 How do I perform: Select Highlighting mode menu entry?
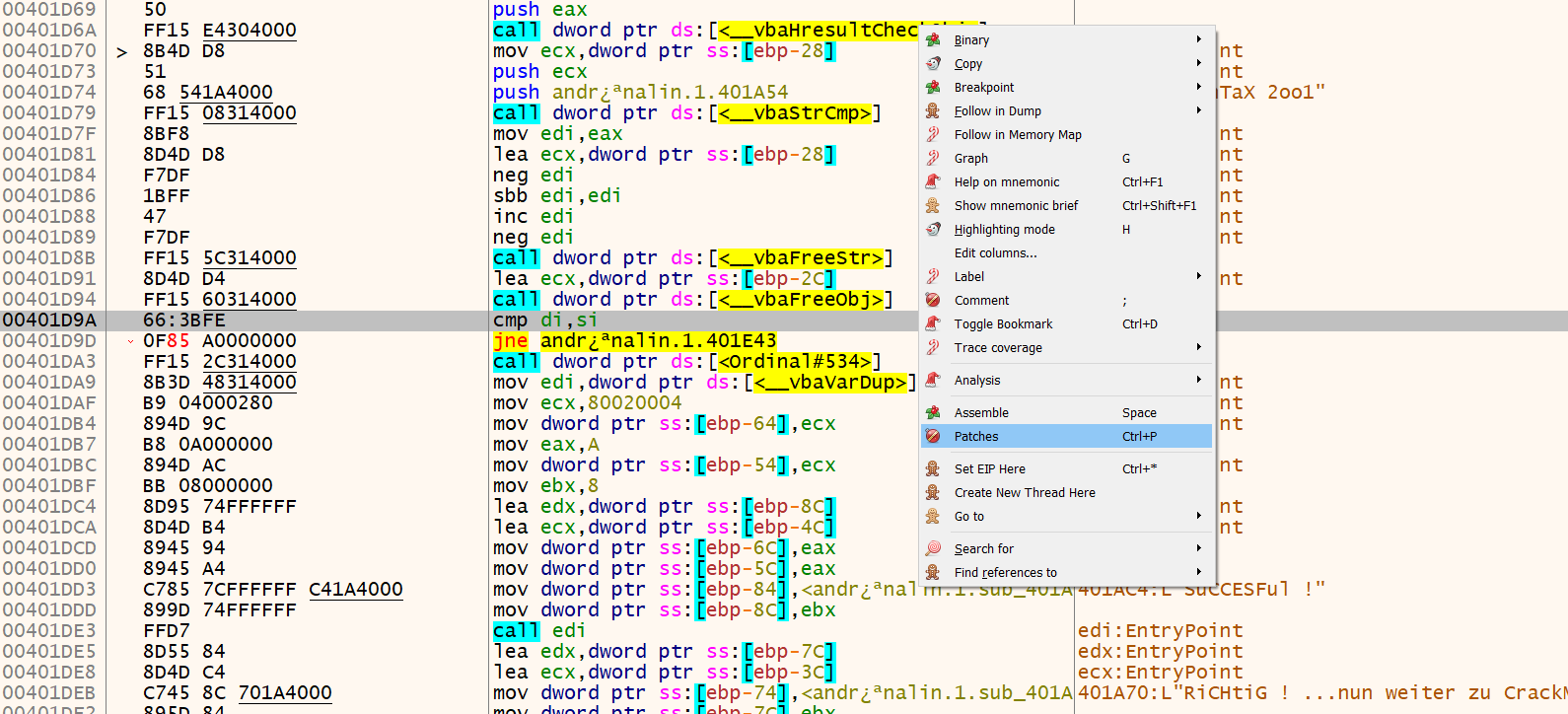pyautogui.click(x=1066, y=230)
